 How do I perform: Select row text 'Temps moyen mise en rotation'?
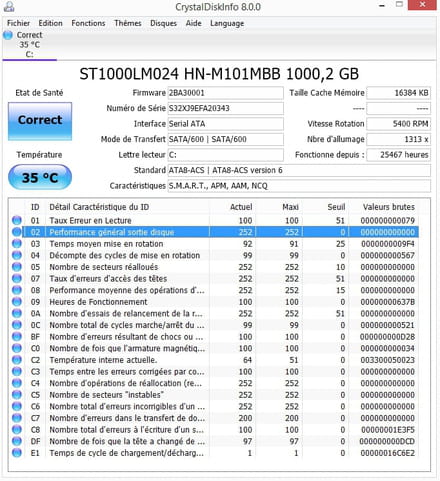pyautogui.click(x=106, y=244)
